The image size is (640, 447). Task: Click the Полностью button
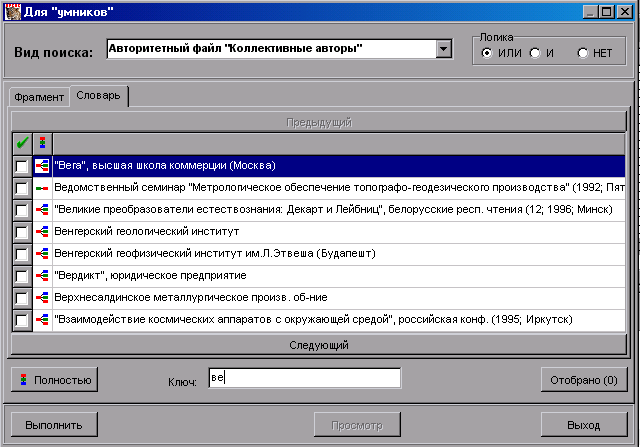coord(54,380)
